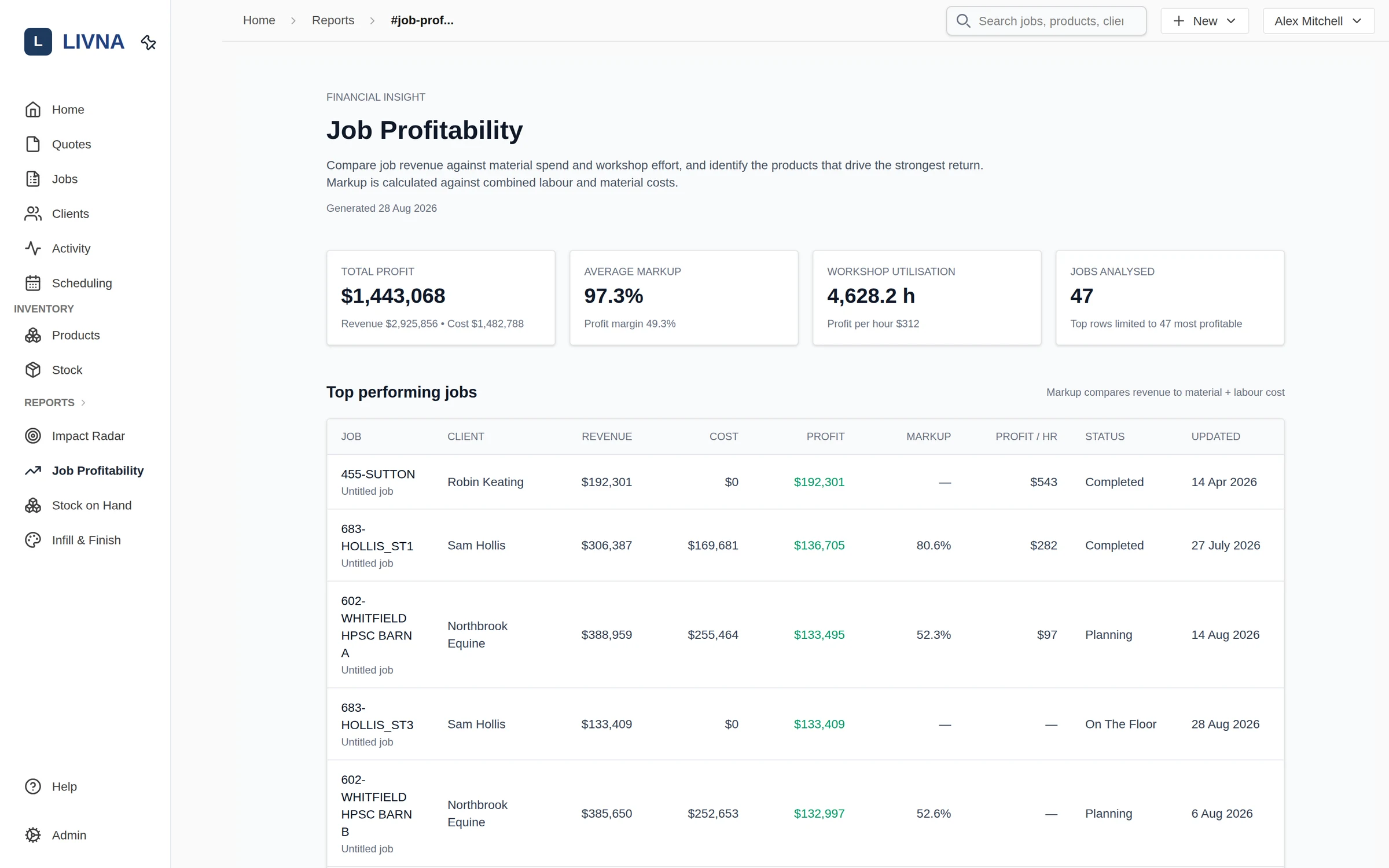The height and width of the screenshot is (868, 1389).
Task: Click the Average Markup summary card
Action: point(684,297)
